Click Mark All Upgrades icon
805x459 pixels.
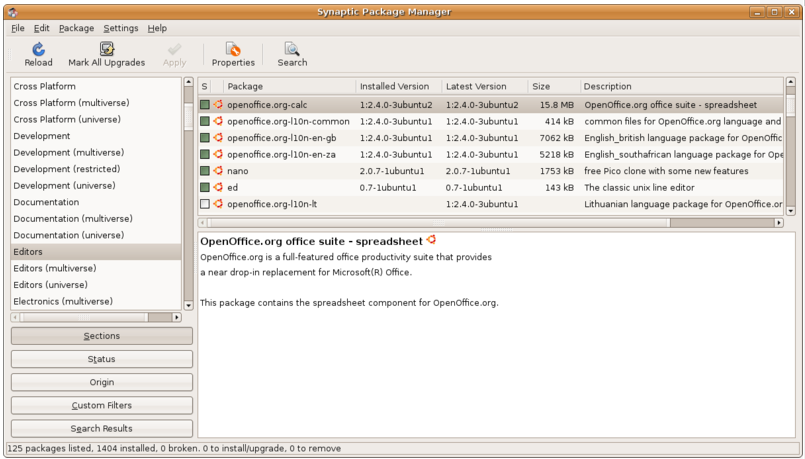(x=107, y=49)
